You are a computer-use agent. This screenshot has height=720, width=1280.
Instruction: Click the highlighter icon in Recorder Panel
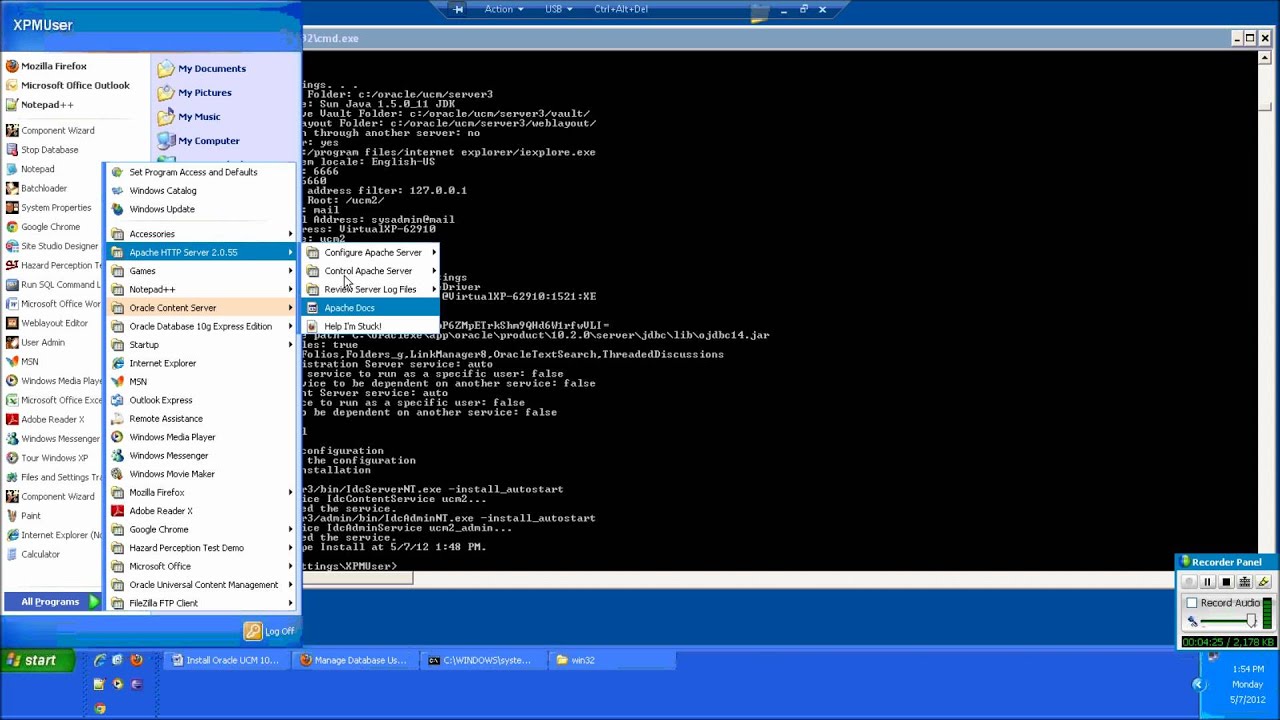[1264, 582]
